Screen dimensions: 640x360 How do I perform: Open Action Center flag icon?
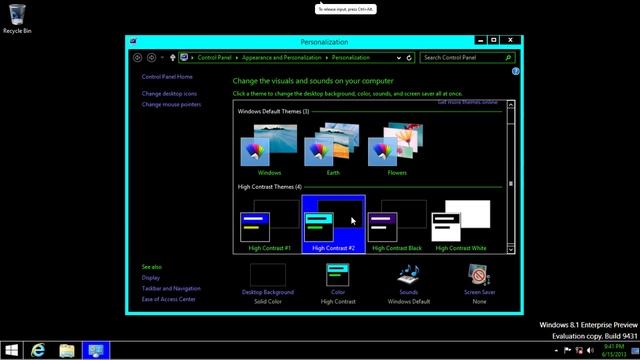(x=567, y=350)
